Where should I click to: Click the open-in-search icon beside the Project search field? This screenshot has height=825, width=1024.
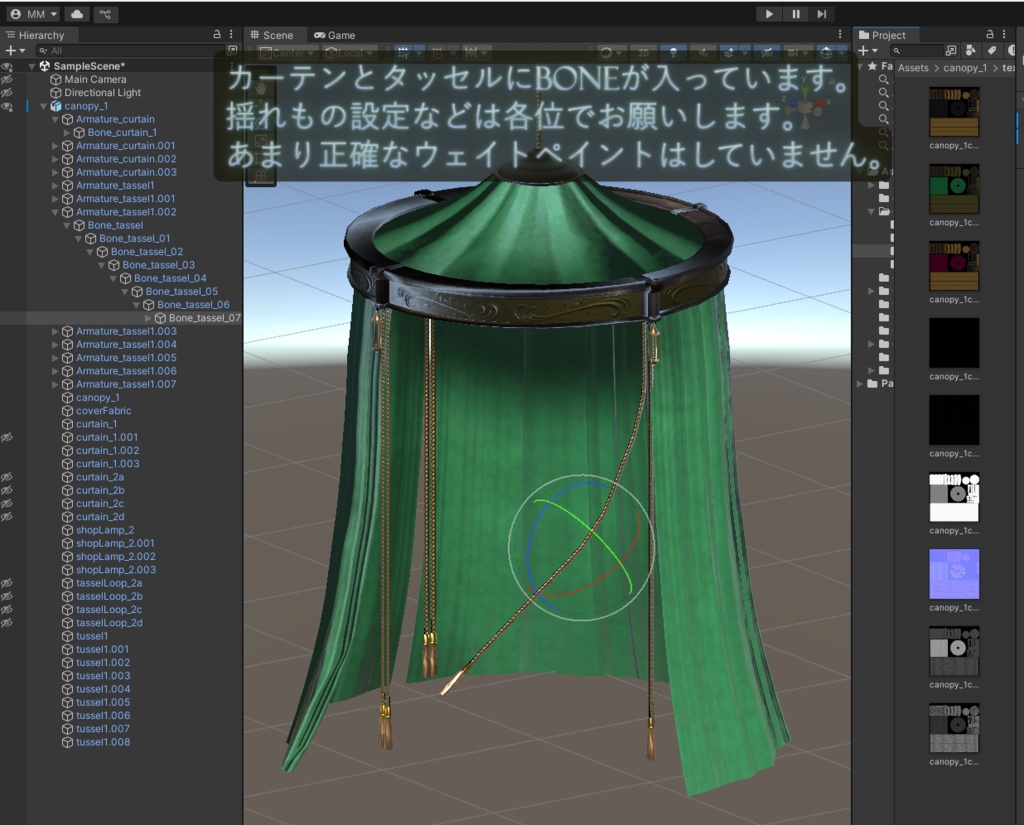[951, 50]
